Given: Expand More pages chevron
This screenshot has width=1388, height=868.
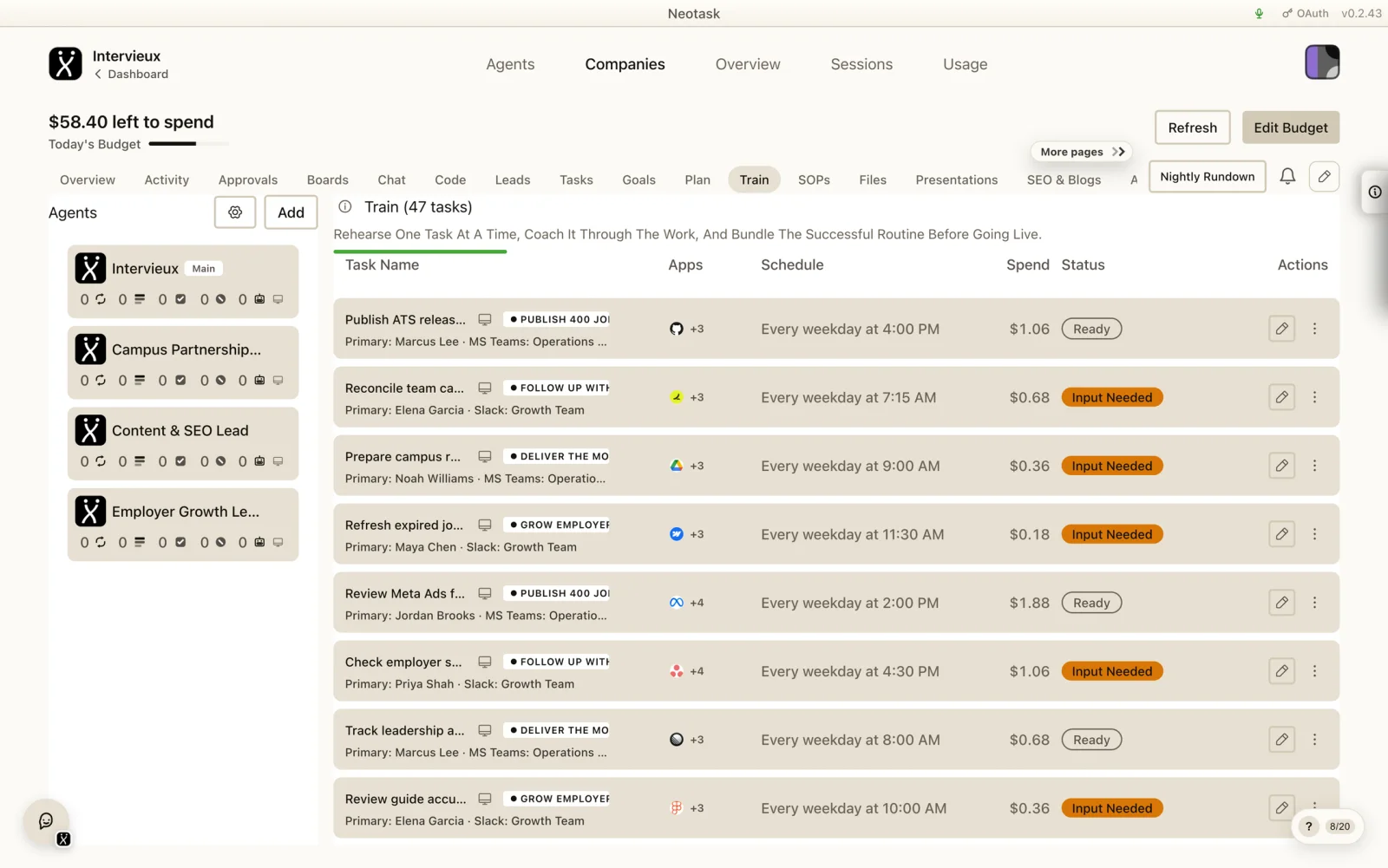Looking at the screenshot, I should coord(1118,152).
